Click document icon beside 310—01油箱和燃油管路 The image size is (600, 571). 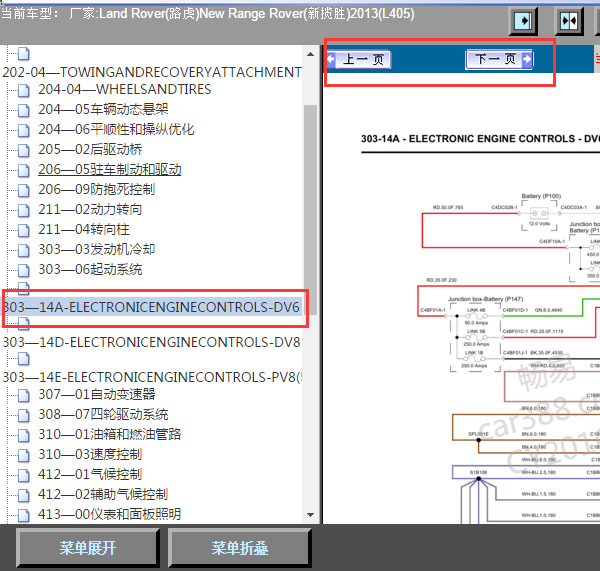point(24,435)
